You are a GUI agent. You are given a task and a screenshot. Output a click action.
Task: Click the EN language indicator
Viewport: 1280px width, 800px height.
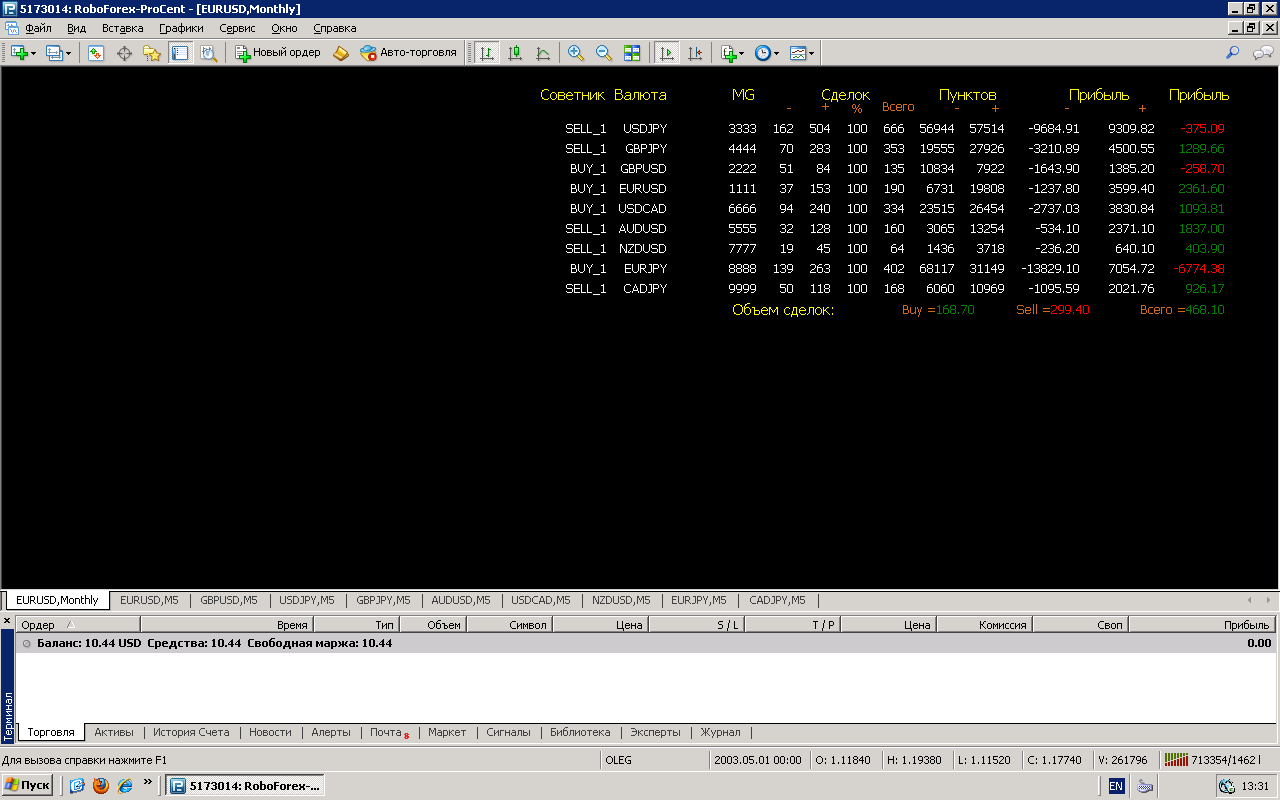tap(1116, 786)
